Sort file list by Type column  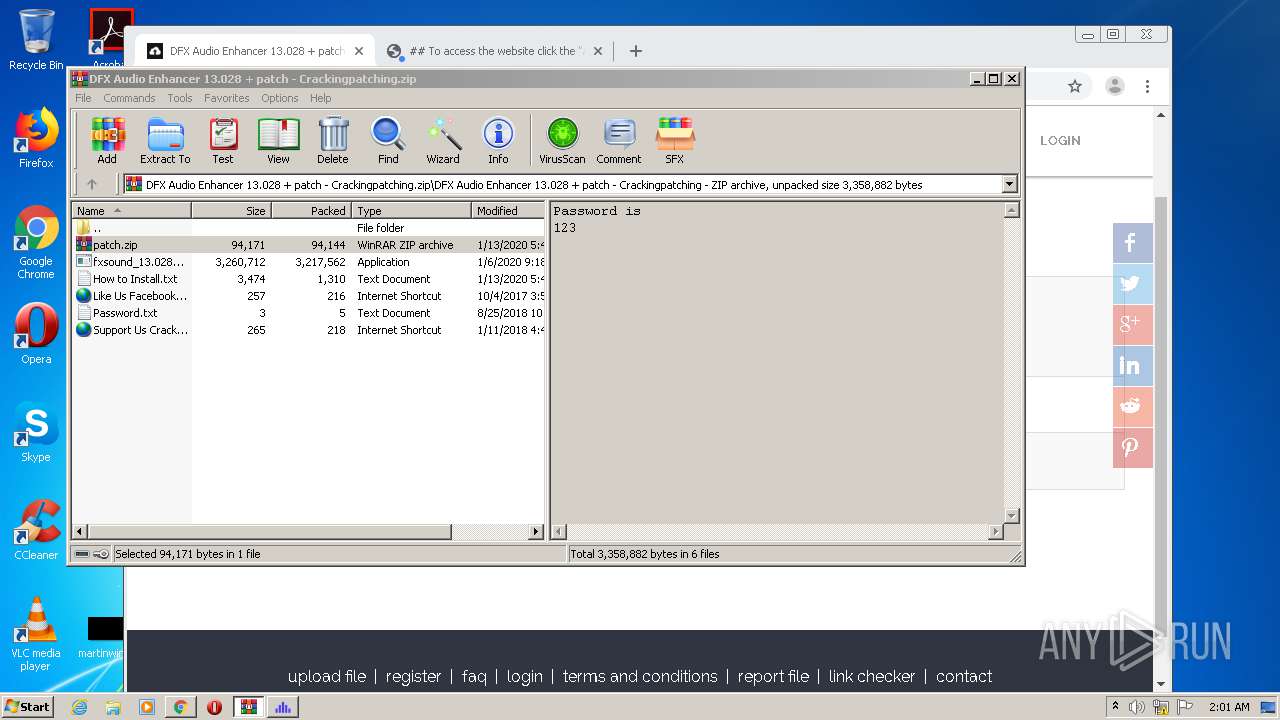(x=411, y=211)
